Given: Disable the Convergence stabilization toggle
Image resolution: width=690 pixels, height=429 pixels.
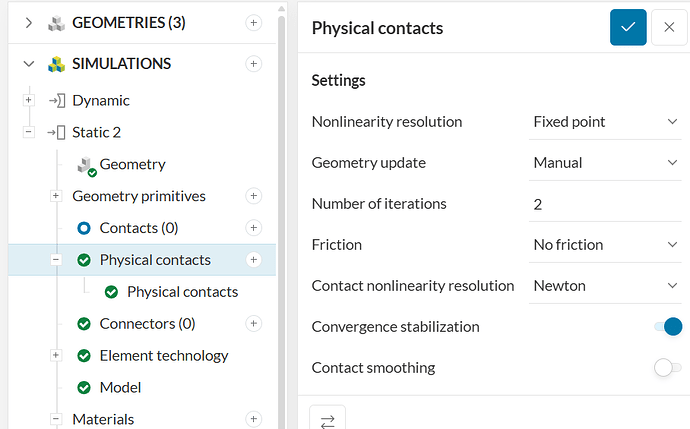Looking at the screenshot, I should pos(667,327).
